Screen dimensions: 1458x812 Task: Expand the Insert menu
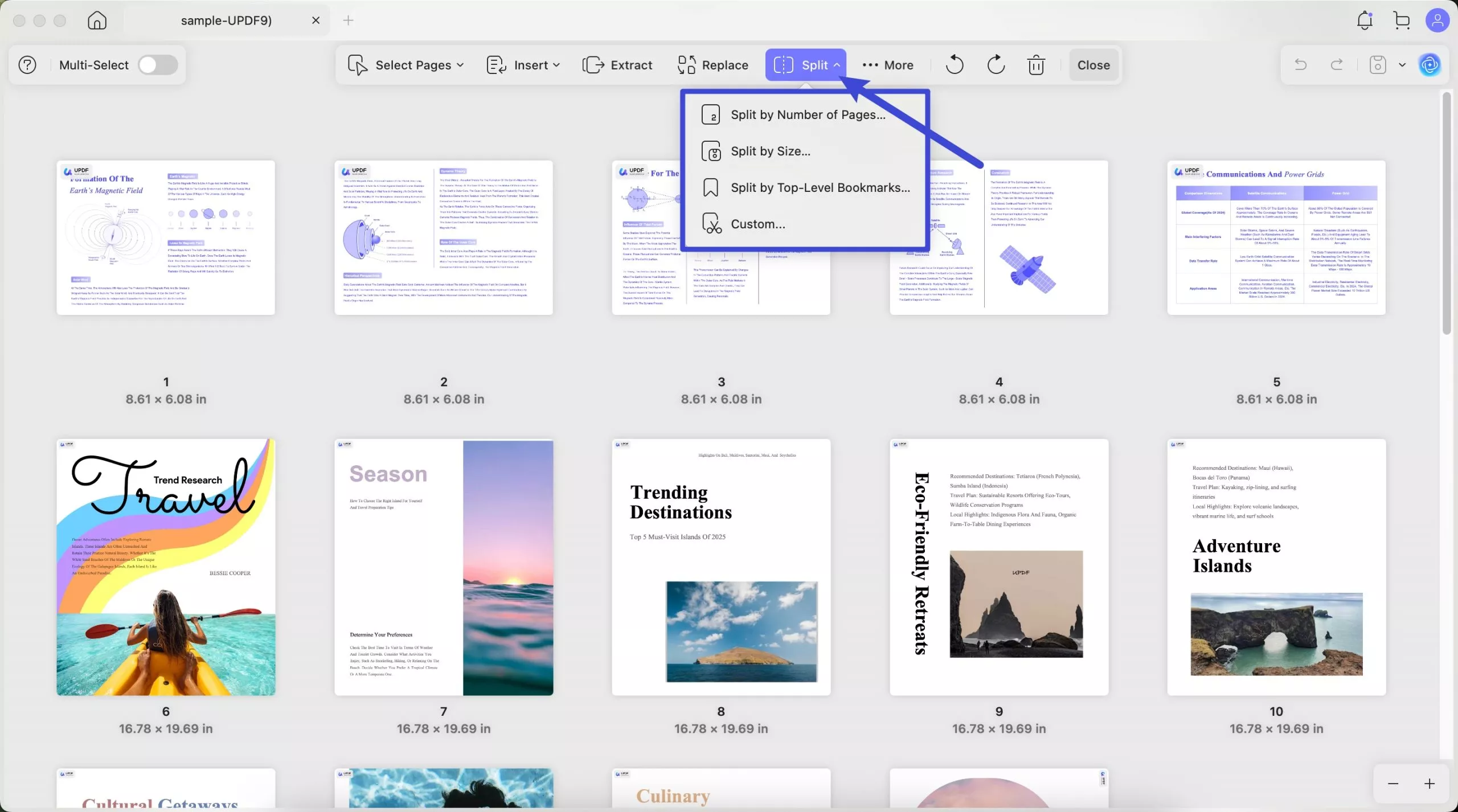(x=523, y=64)
